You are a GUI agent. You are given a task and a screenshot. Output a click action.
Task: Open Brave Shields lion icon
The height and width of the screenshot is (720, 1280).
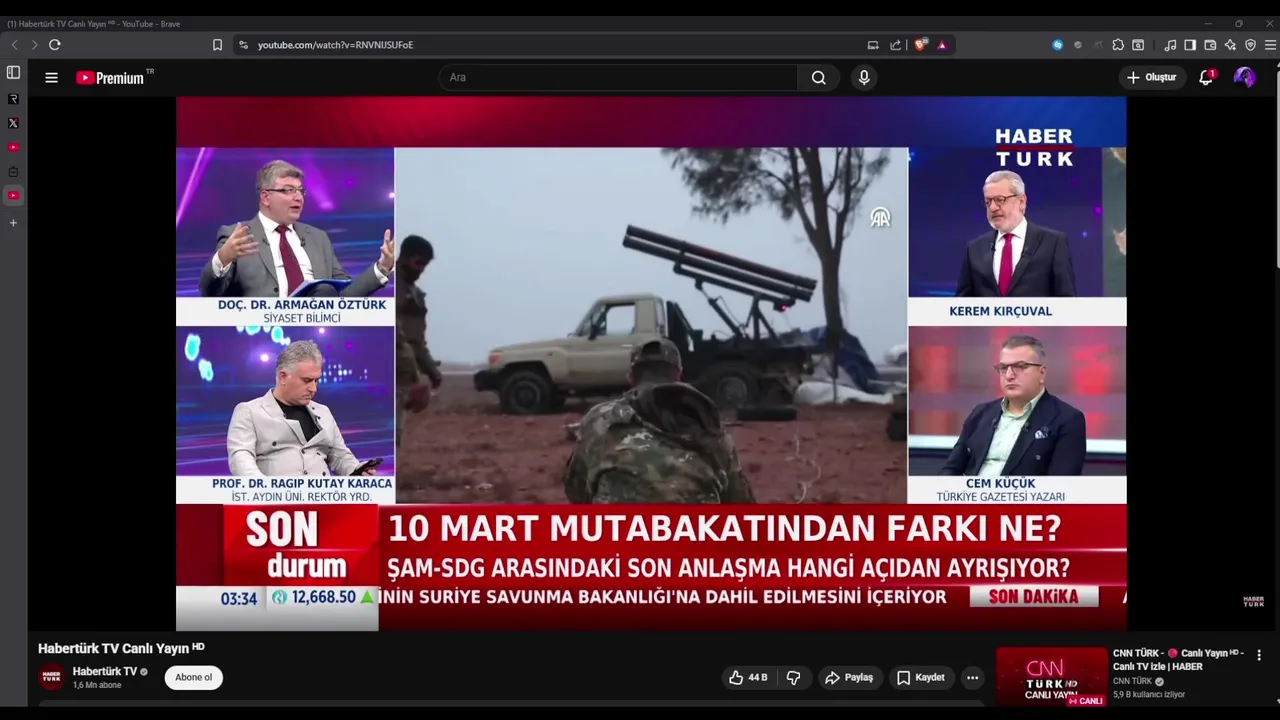921,45
